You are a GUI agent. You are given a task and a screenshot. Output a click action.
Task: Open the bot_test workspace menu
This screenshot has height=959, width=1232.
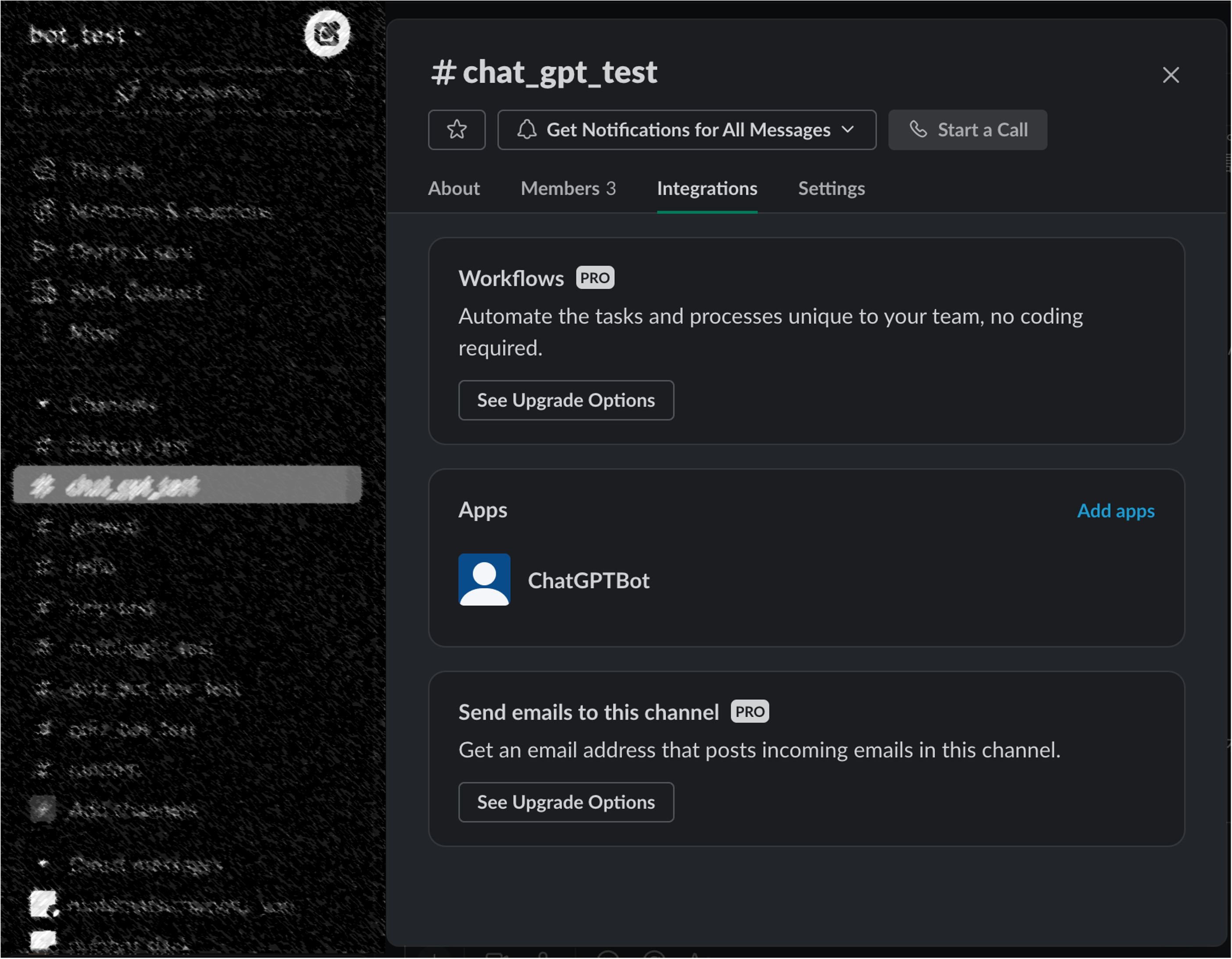click(x=85, y=35)
